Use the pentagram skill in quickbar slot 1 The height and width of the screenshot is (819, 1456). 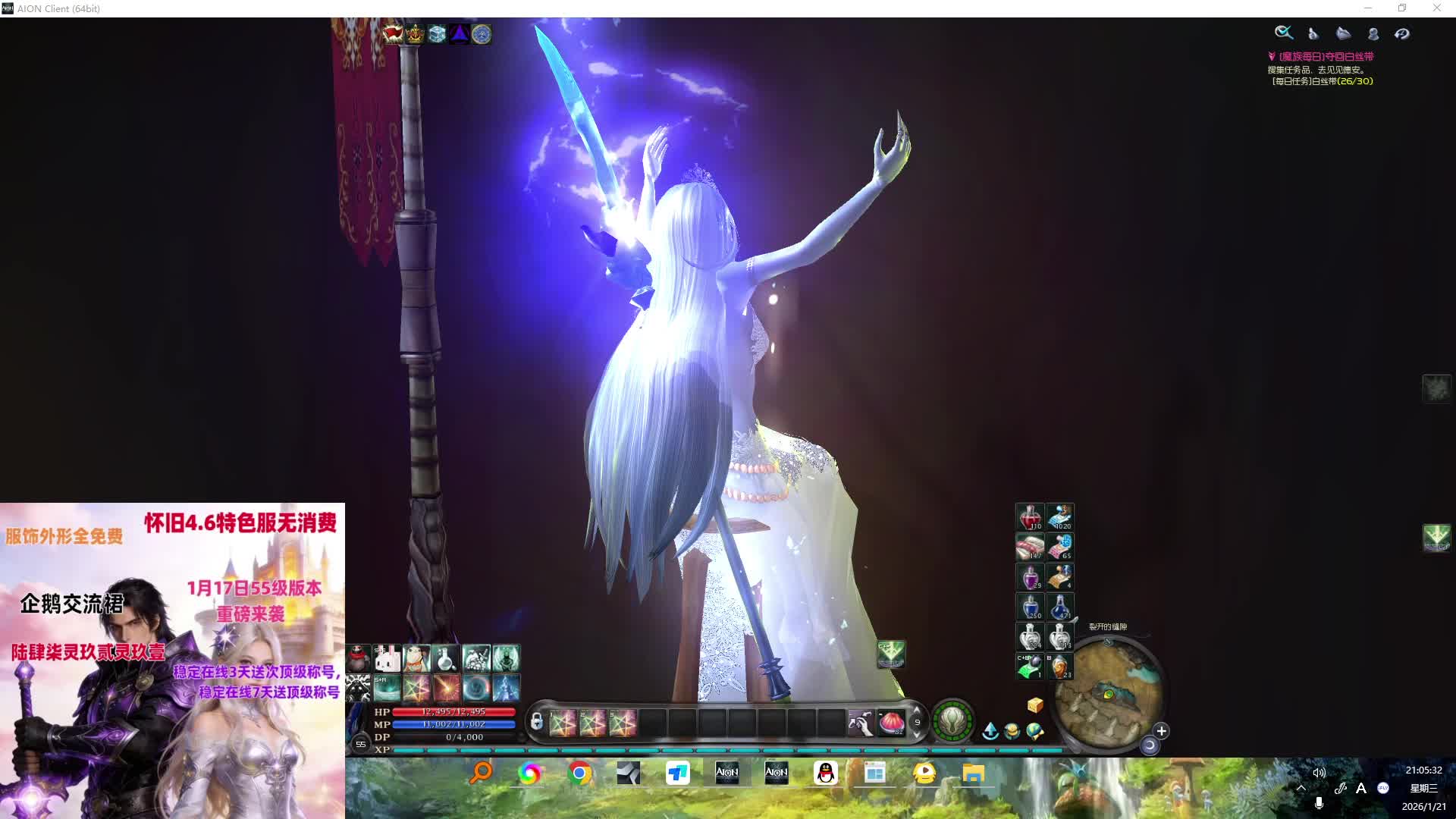(563, 723)
